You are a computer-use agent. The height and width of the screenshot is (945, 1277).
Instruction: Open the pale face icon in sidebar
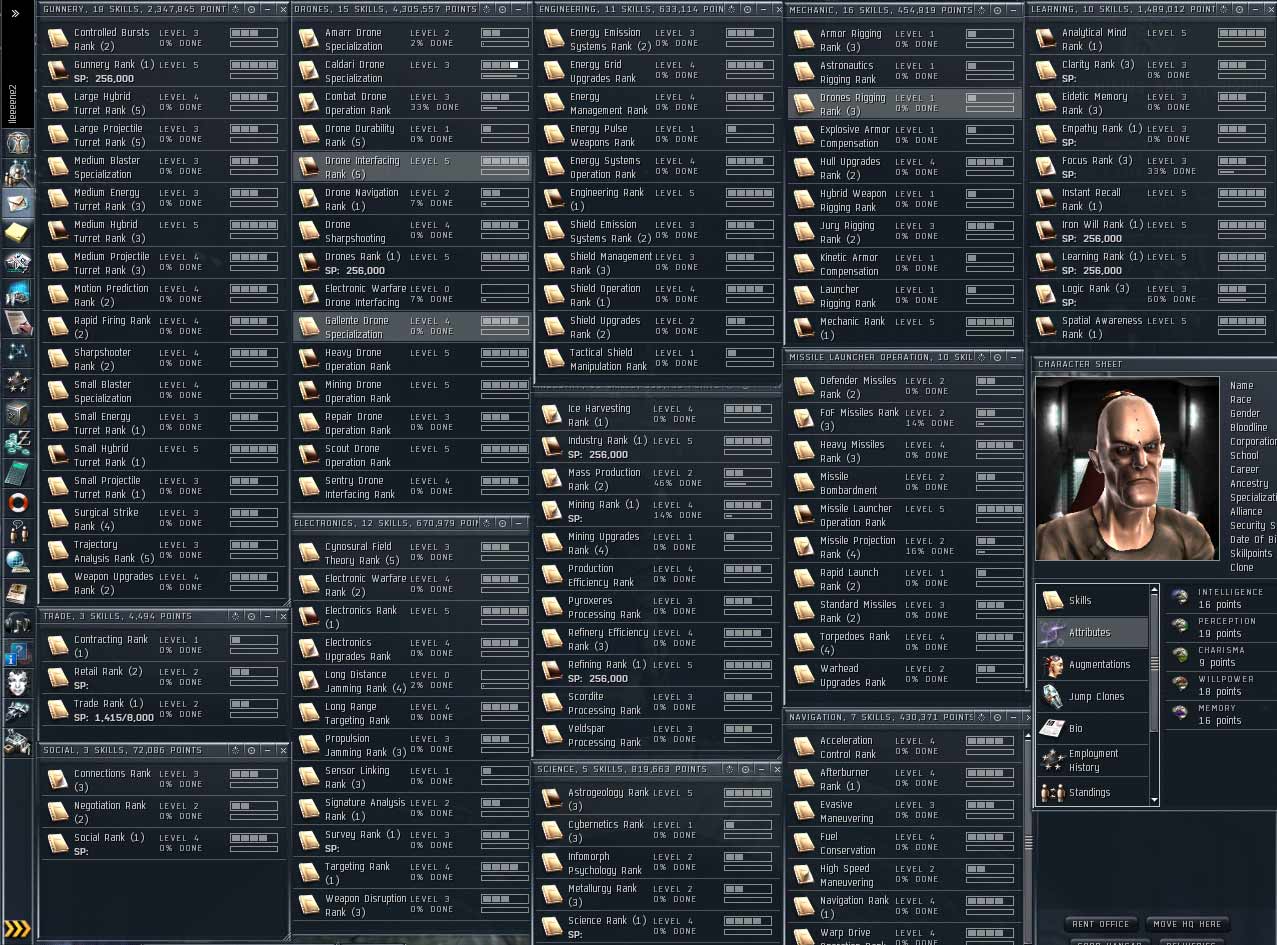(x=19, y=683)
